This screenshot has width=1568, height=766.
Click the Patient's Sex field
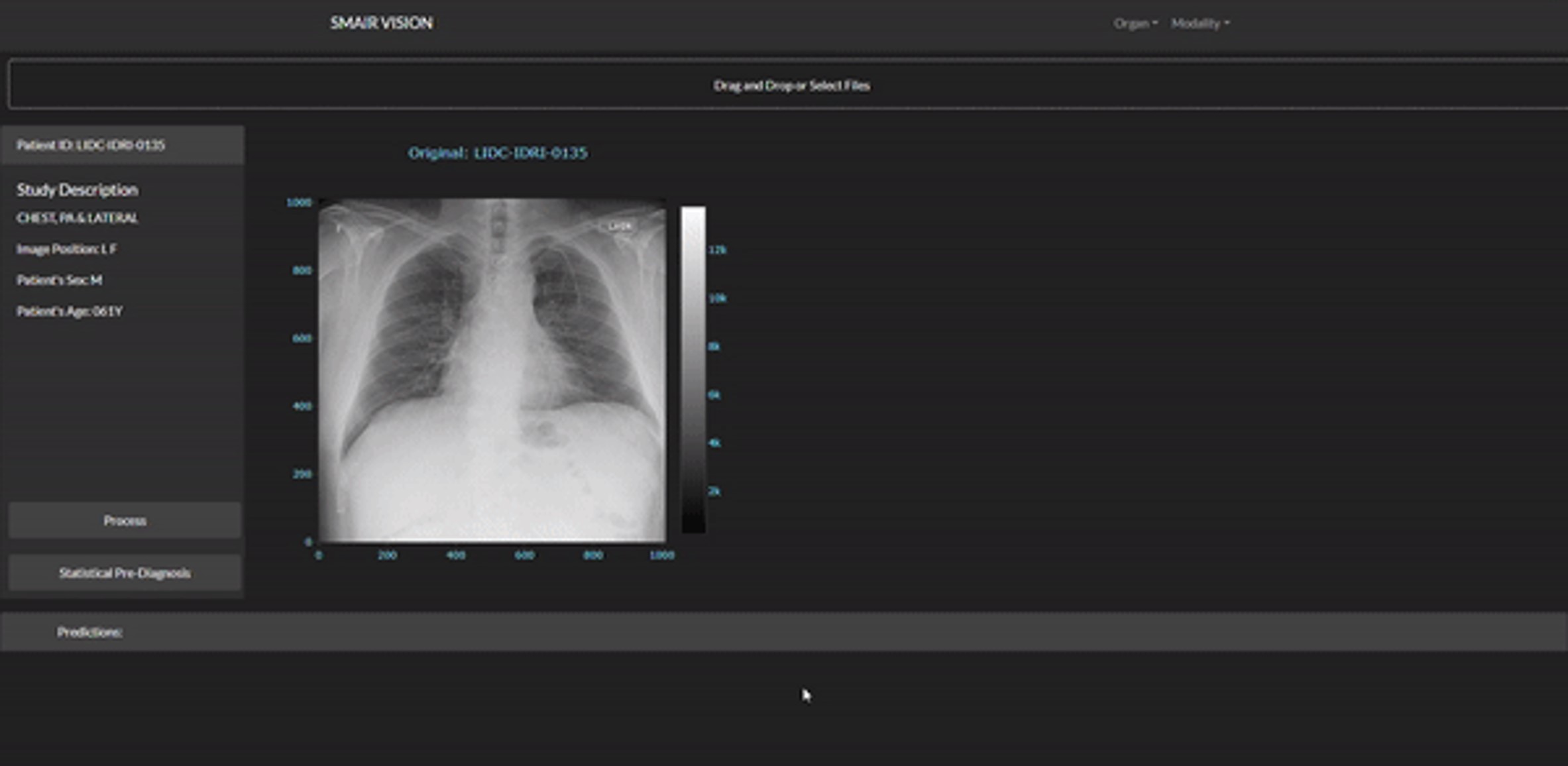(x=59, y=280)
